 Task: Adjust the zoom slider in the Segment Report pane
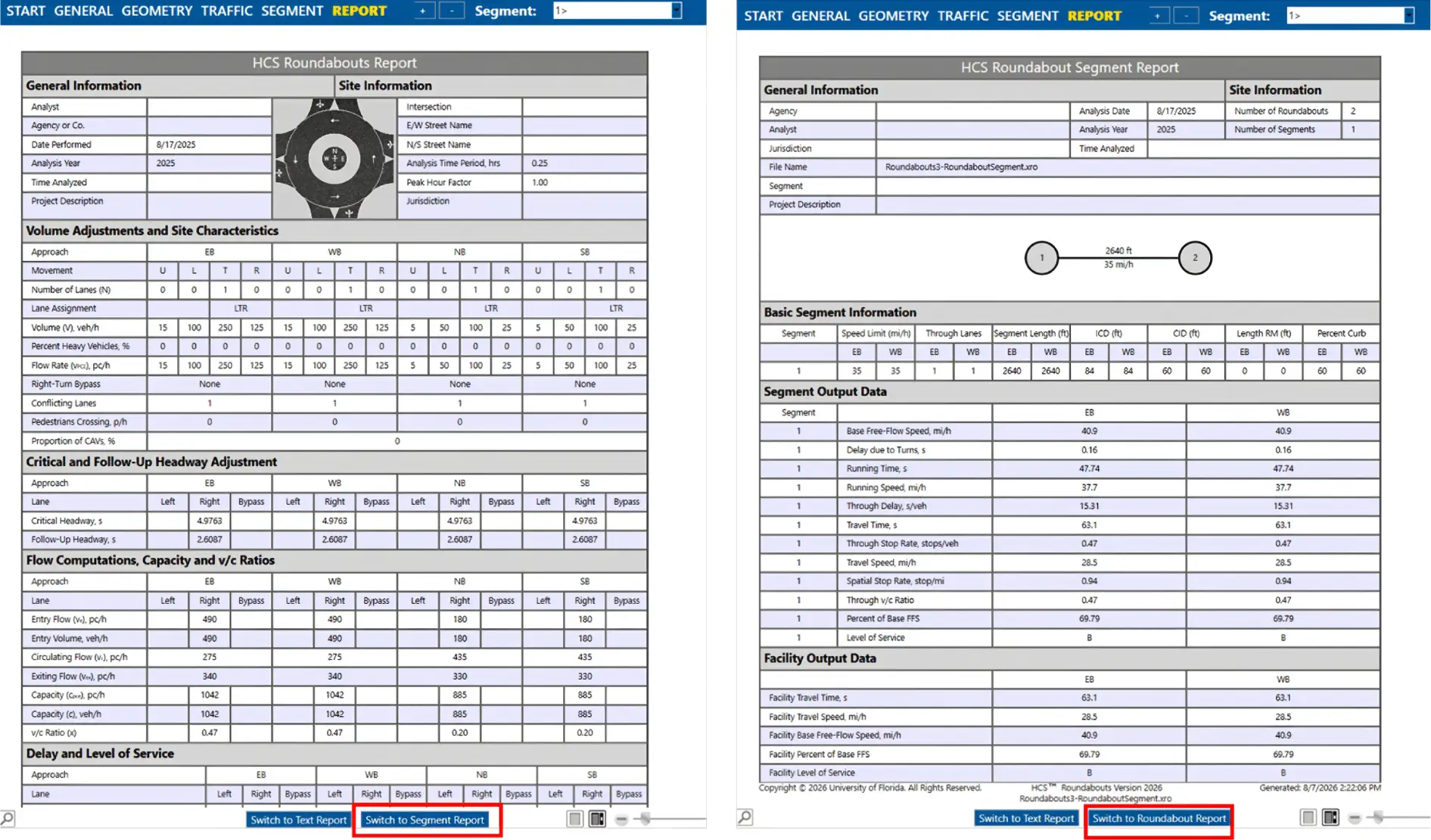[x=1379, y=817]
